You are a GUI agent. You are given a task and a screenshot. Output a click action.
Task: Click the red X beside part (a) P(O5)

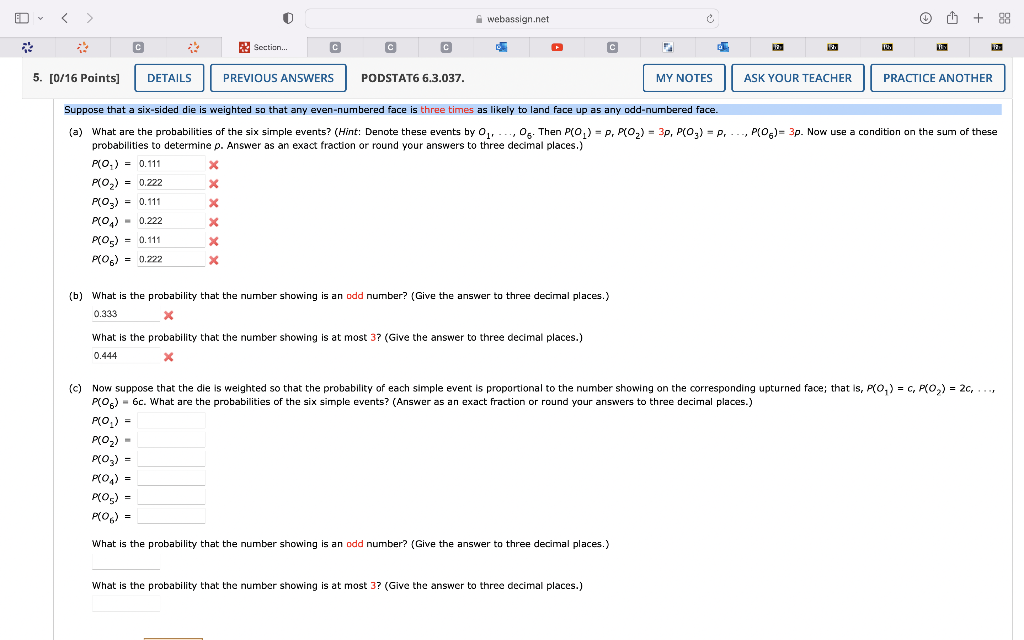pyautogui.click(x=214, y=242)
